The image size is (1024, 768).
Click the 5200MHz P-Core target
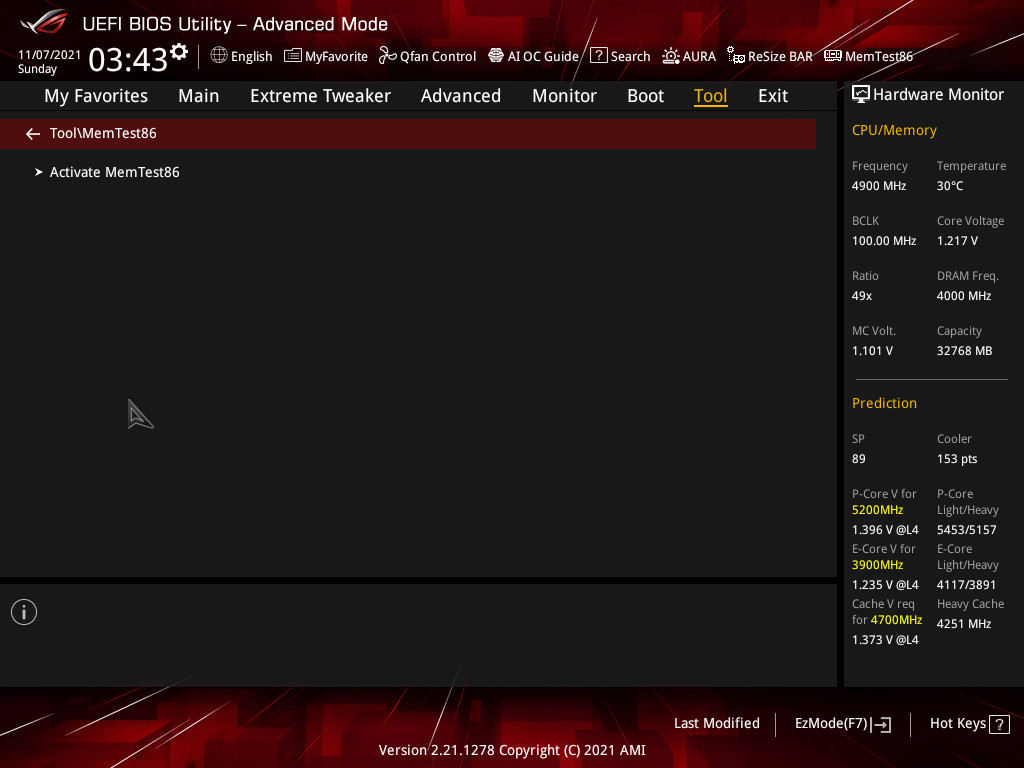click(x=877, y=510)
